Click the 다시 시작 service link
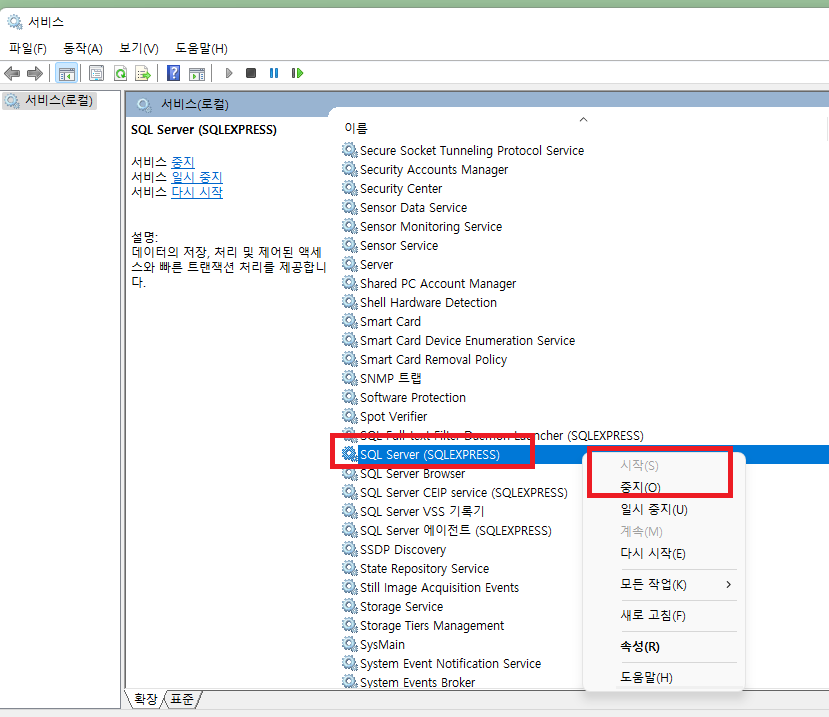The width and height of the screenshot is (829, 717). point(197,191)
